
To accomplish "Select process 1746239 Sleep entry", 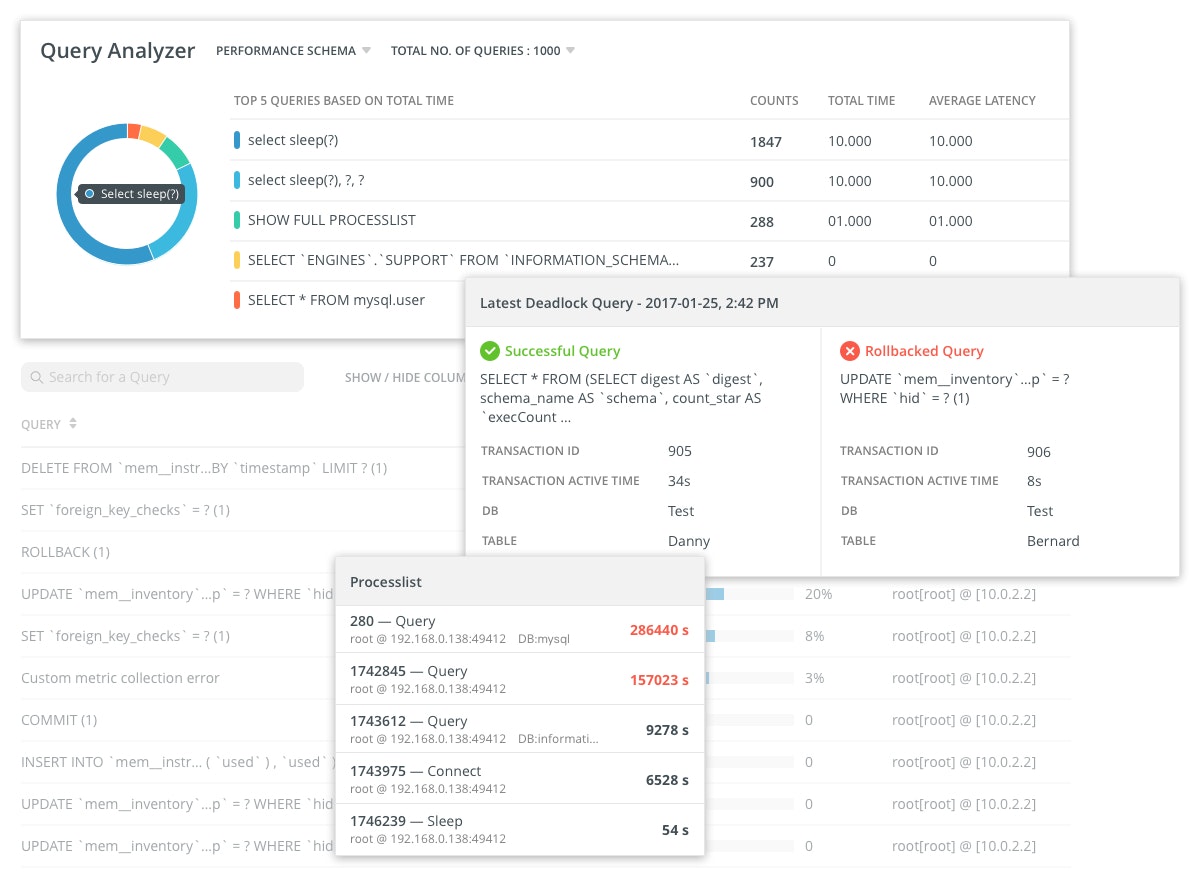I will [x=519, y=829].
